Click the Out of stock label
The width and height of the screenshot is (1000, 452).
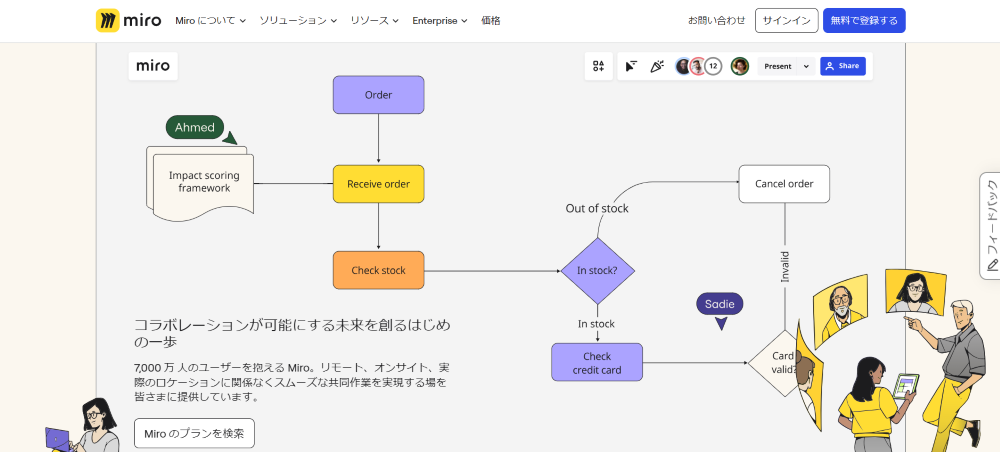click(x=597, y=208)
